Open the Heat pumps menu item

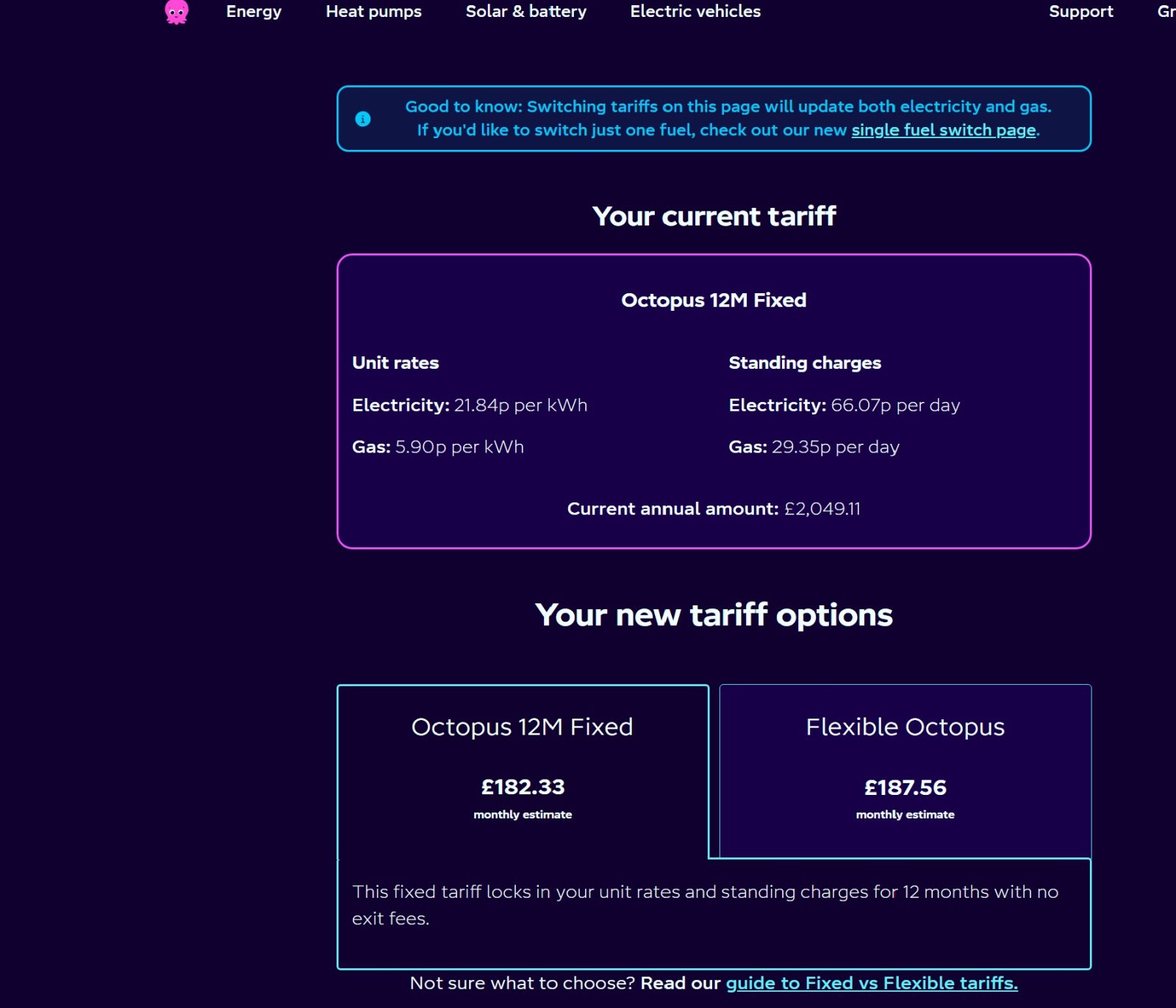[373, 11]
